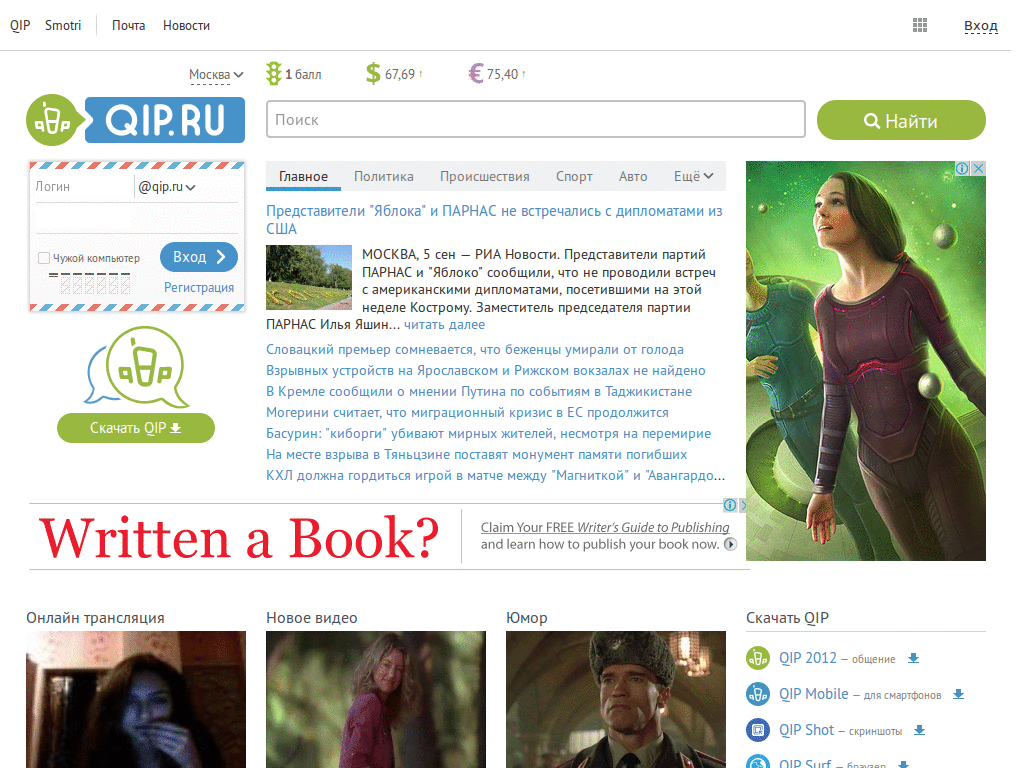Download QIP Mobile via arrow icon
Image resolution: width=1024 pixels, height=768 pixels.
pyautogui.click(x=958, y=694)
